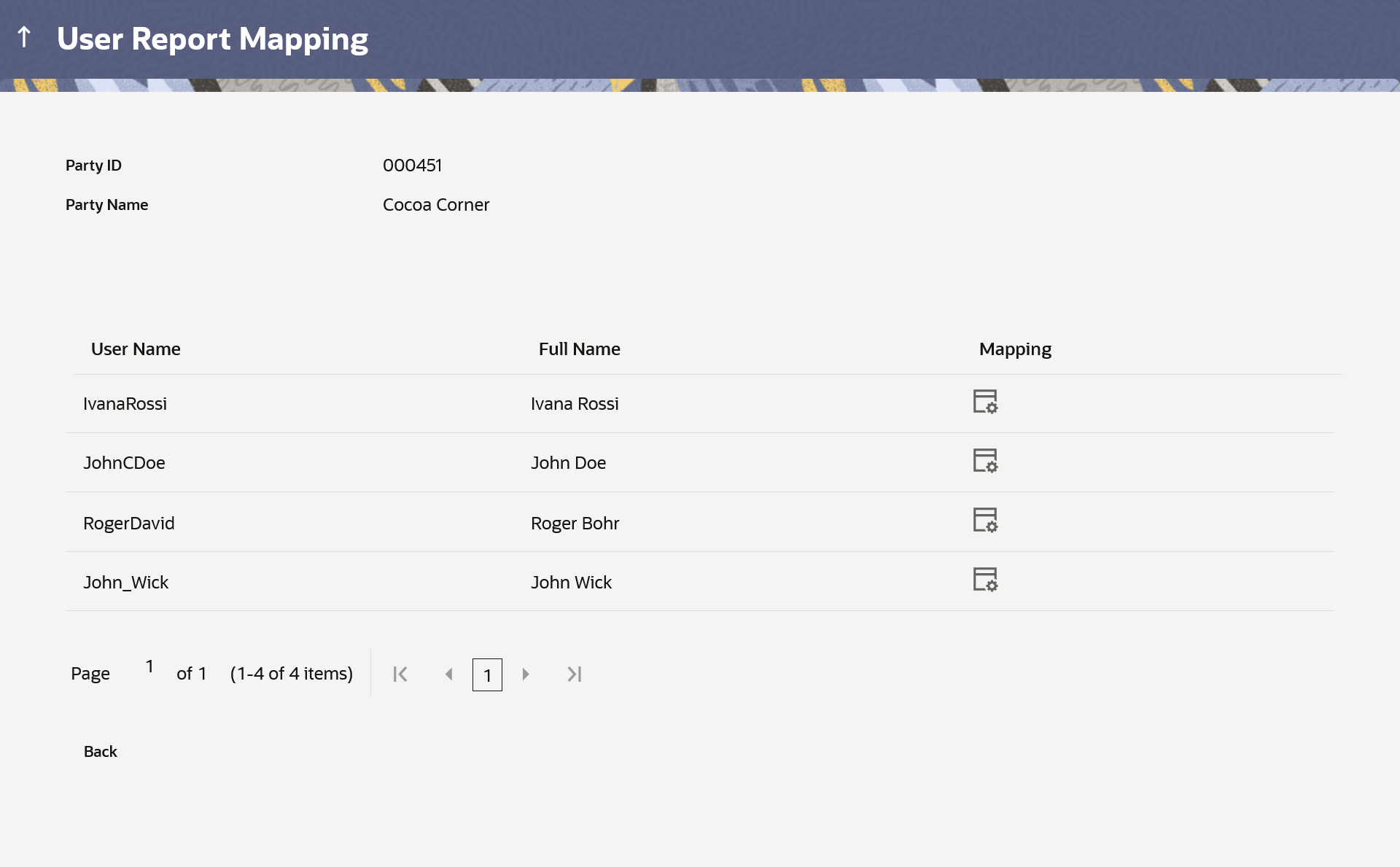1400x867 pixels.
Task: Select the JohnCDoe user name cell
Action: [124, 463]
